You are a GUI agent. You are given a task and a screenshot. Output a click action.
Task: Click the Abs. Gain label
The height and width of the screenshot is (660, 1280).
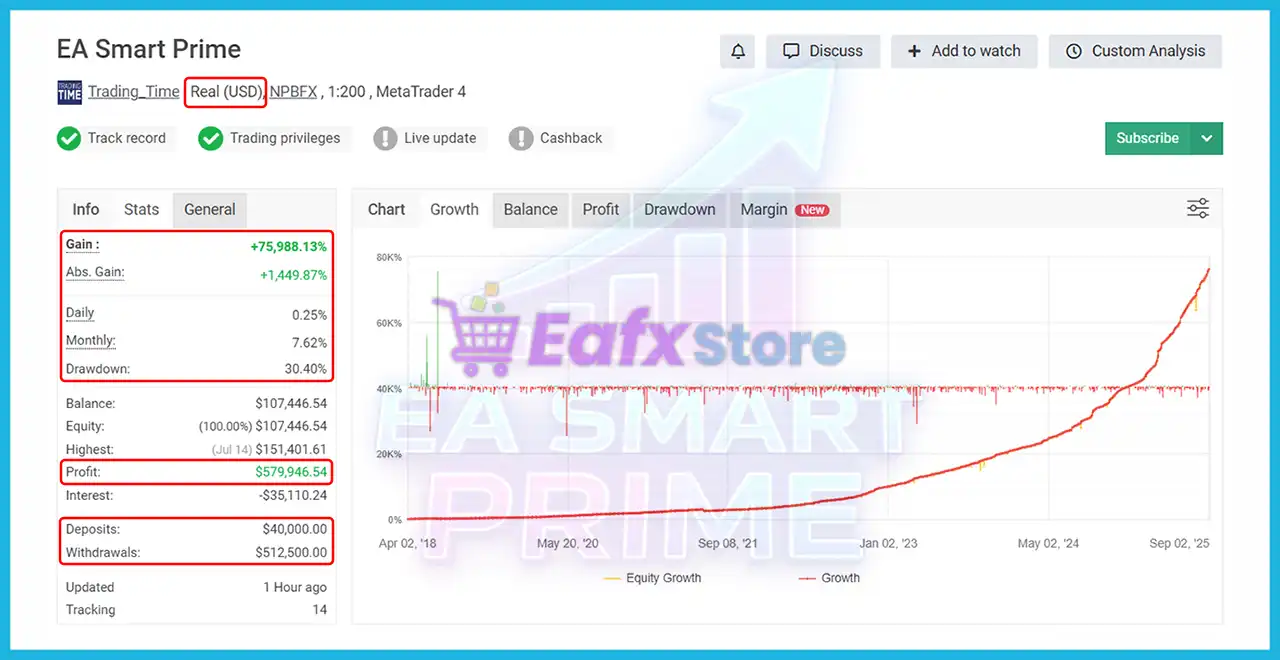tap(95, 272)
